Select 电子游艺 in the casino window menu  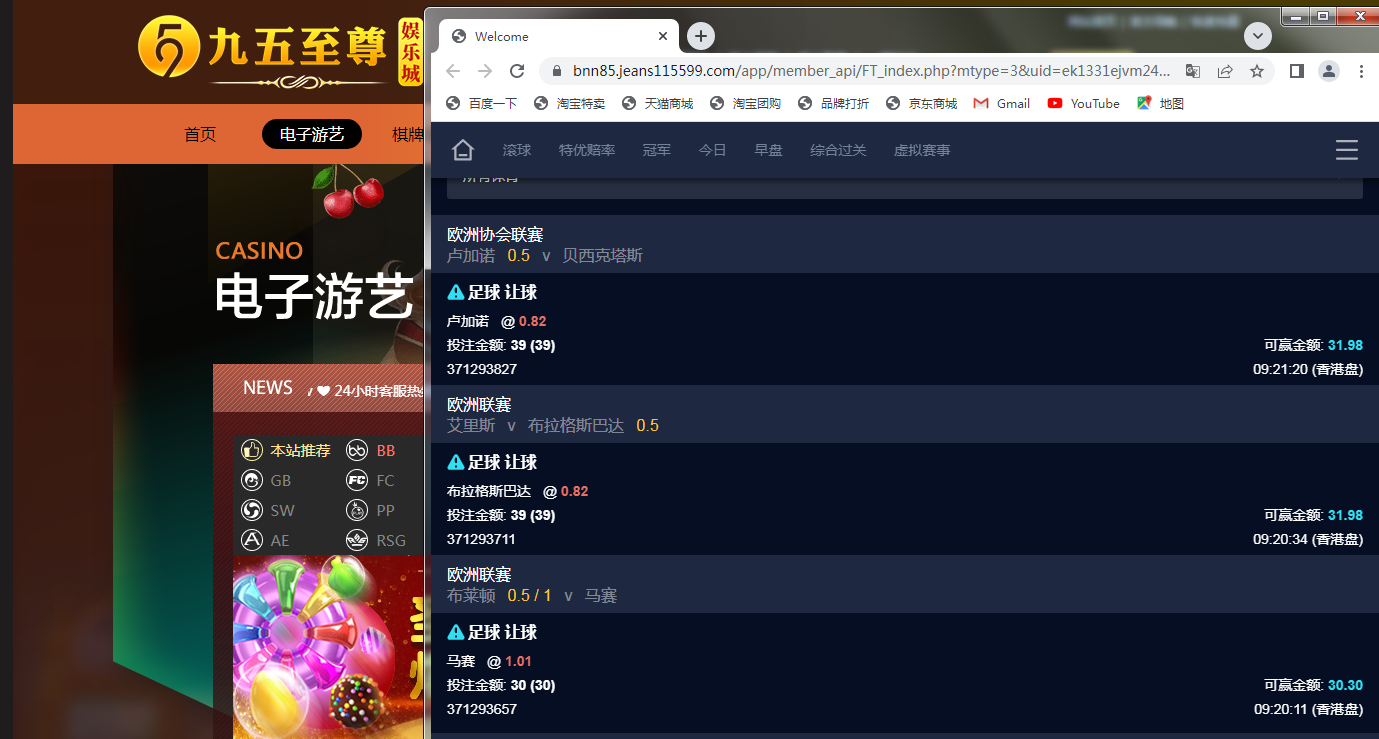point(312,134)
